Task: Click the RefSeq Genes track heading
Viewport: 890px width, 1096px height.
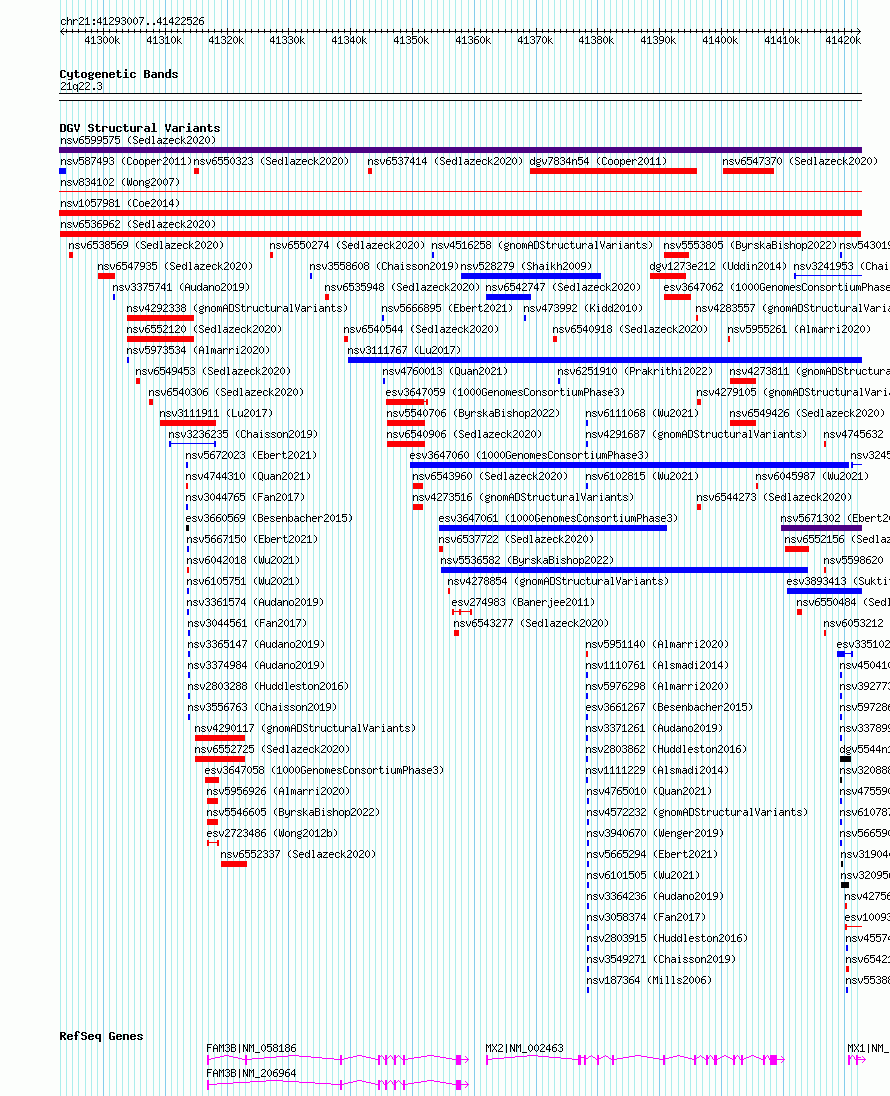Action: coord(101,1036)
